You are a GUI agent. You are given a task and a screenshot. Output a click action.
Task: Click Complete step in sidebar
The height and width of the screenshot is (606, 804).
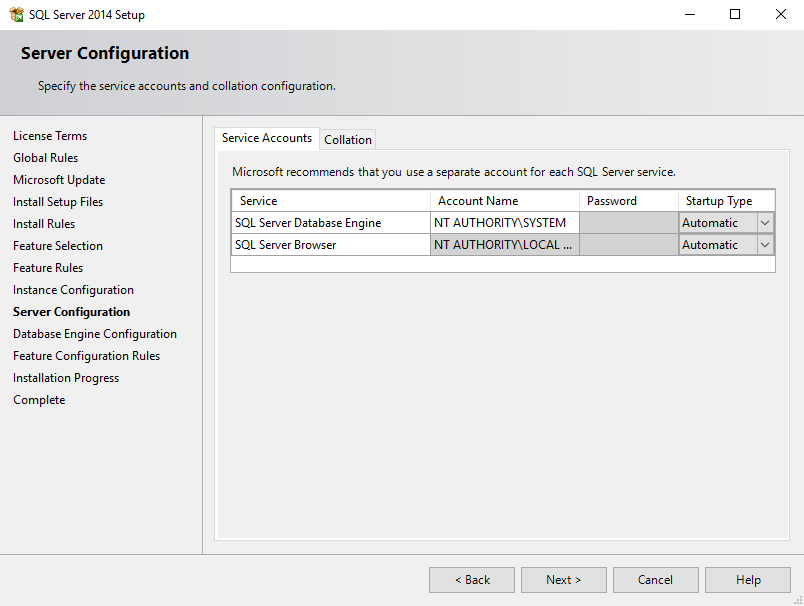39,400
